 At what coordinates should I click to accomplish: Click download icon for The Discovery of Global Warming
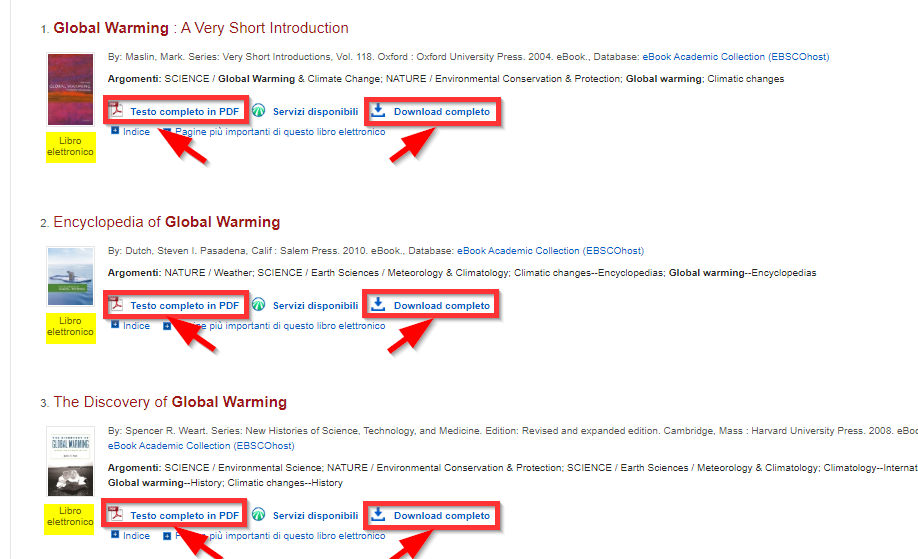(378, 515)
